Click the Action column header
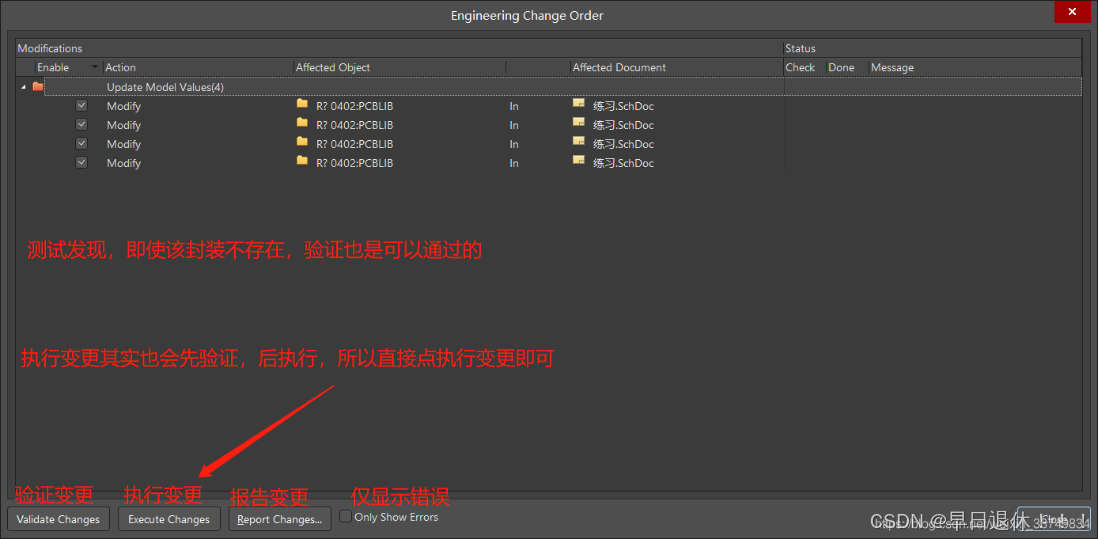 (198, 67)
